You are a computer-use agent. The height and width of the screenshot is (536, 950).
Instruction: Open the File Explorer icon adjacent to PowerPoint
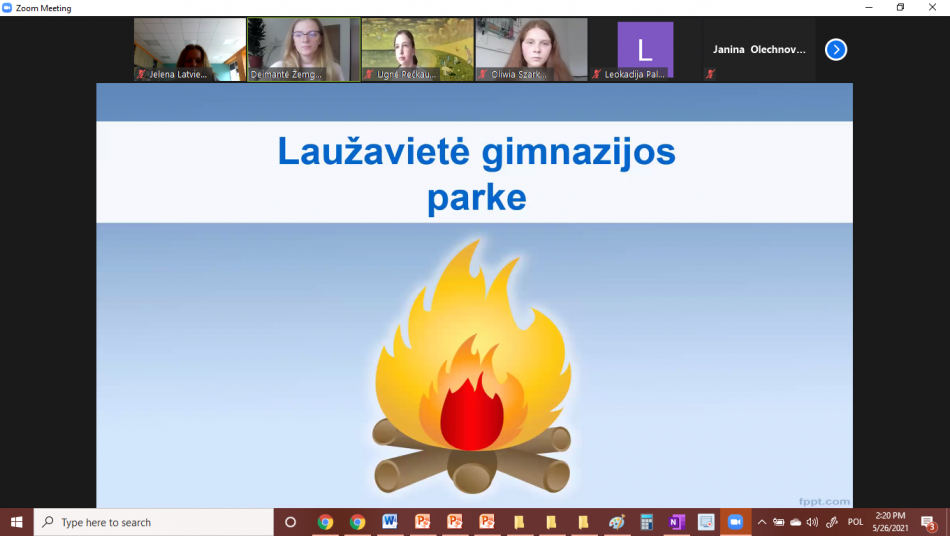[519, 522]
